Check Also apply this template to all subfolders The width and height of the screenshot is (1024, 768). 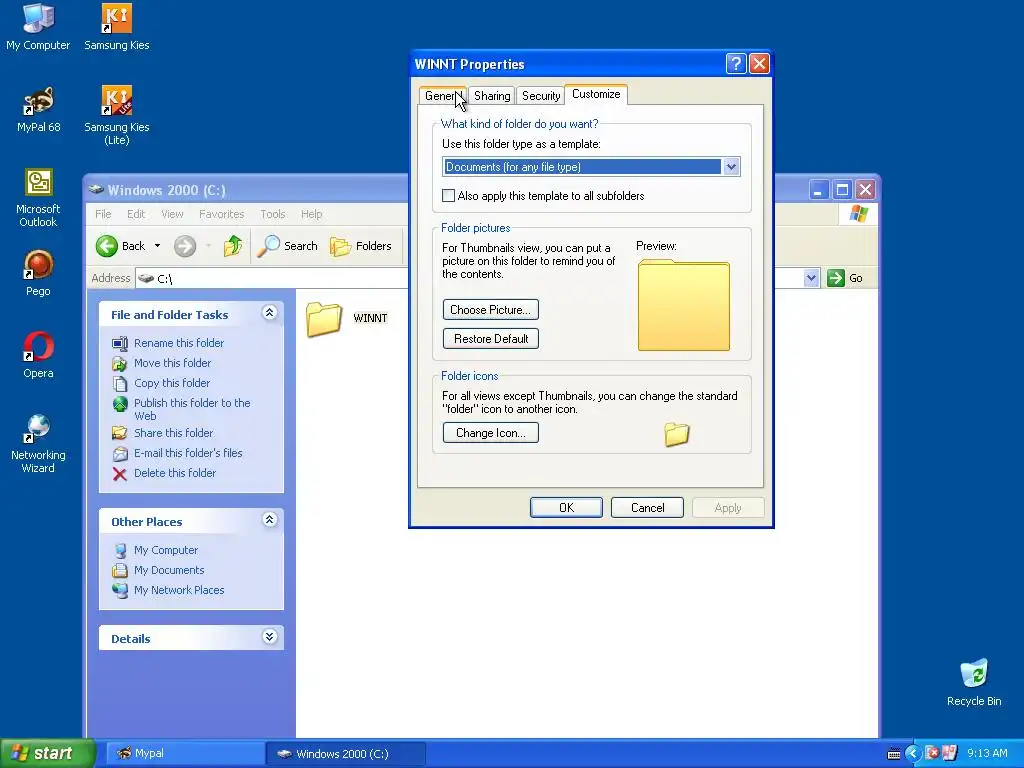(449, 196)
